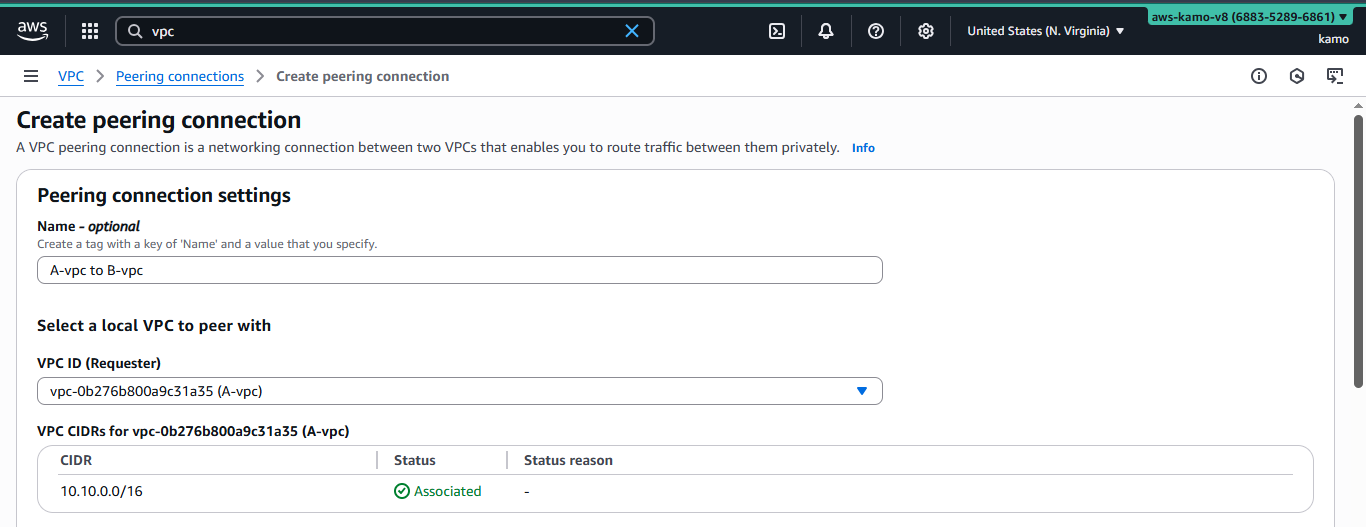1366x527 pixels.
Task: Toggle the side navigation hamburger menu
Action: [x=31, y=76]
